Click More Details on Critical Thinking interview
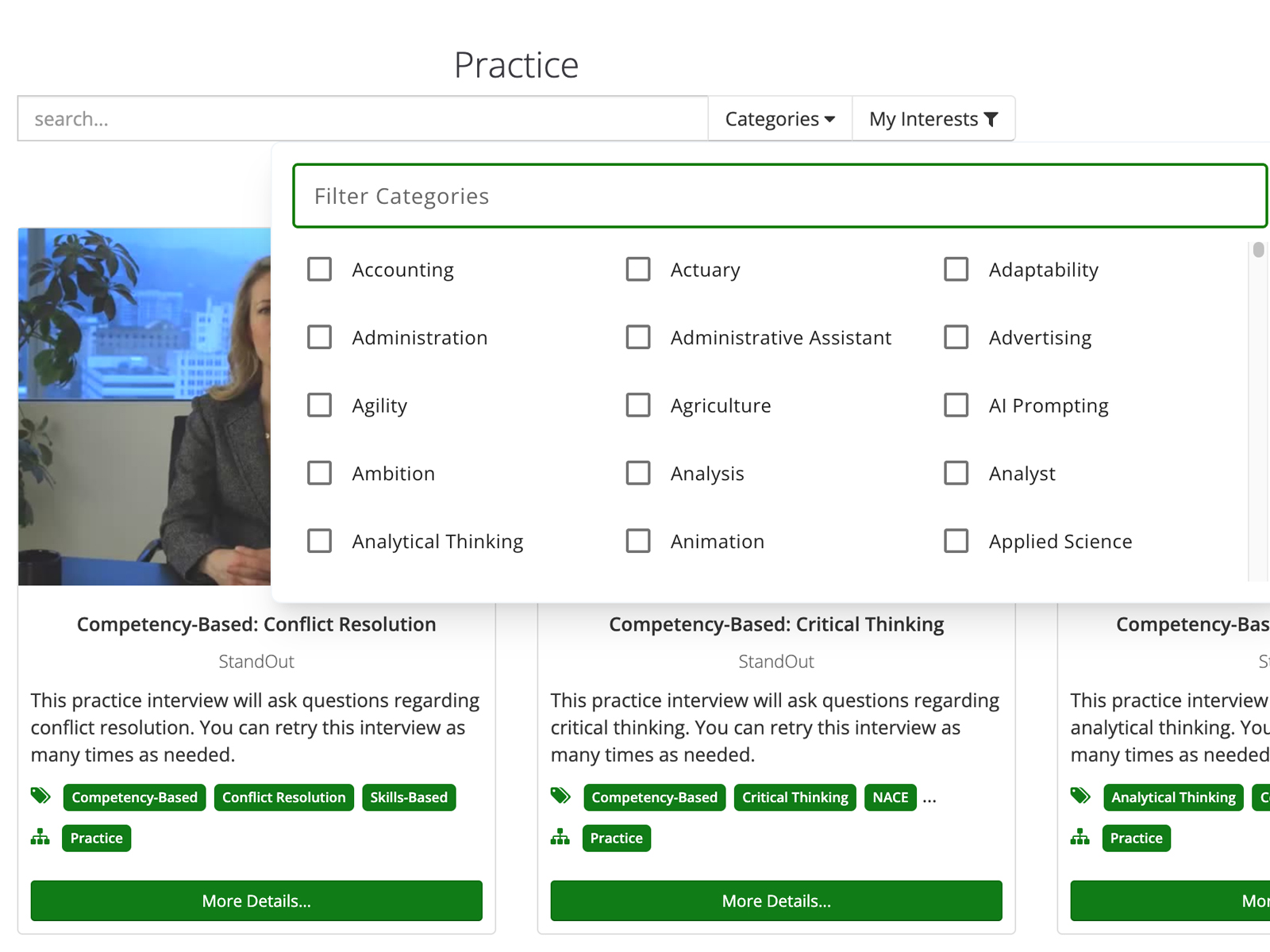Image resolution: width=1270 pixels, height=952 pixels. [x=775, y=900]
